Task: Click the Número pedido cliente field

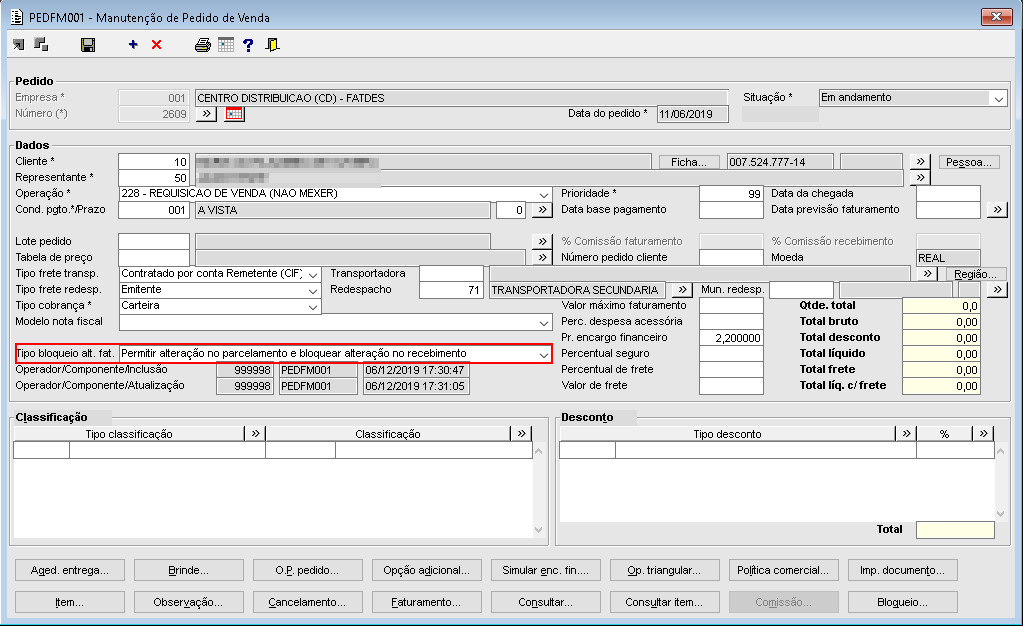Action: point(731,257)
